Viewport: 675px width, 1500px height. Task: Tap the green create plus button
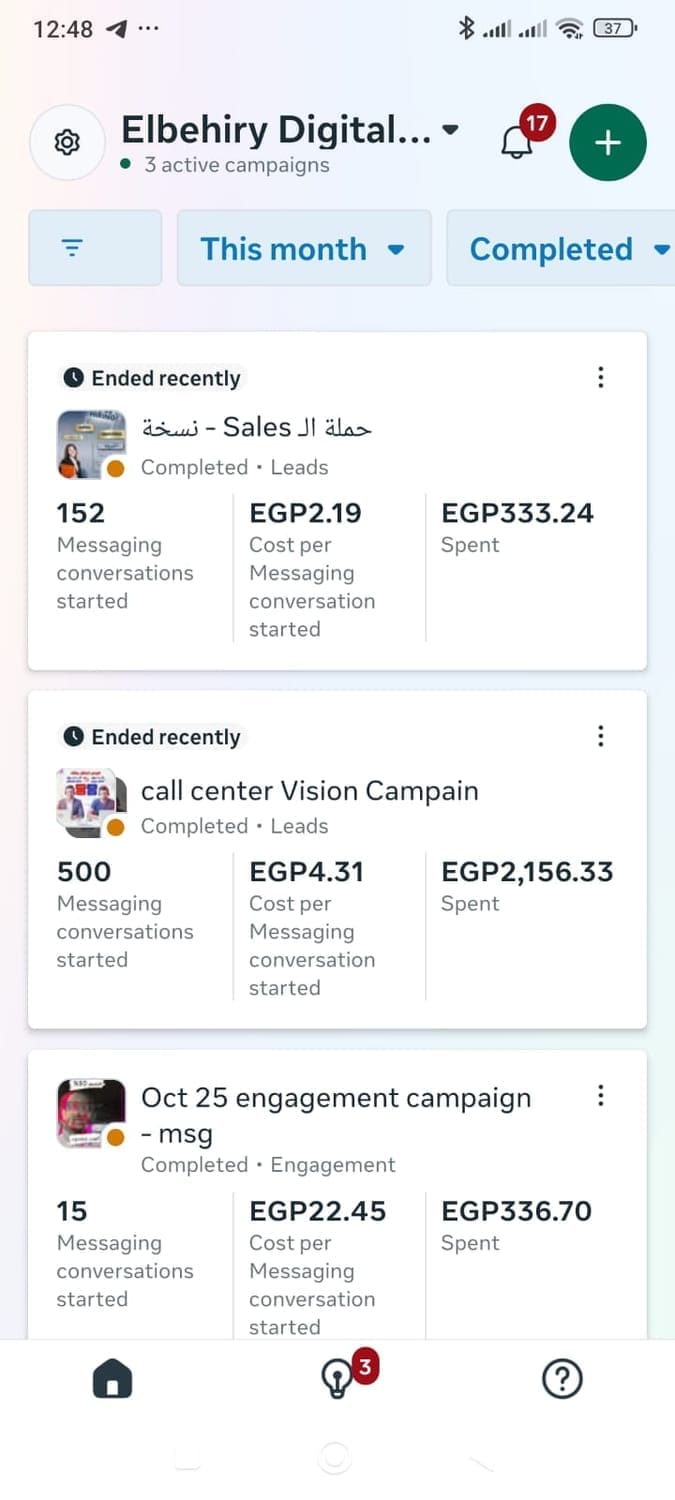(608, 143)
